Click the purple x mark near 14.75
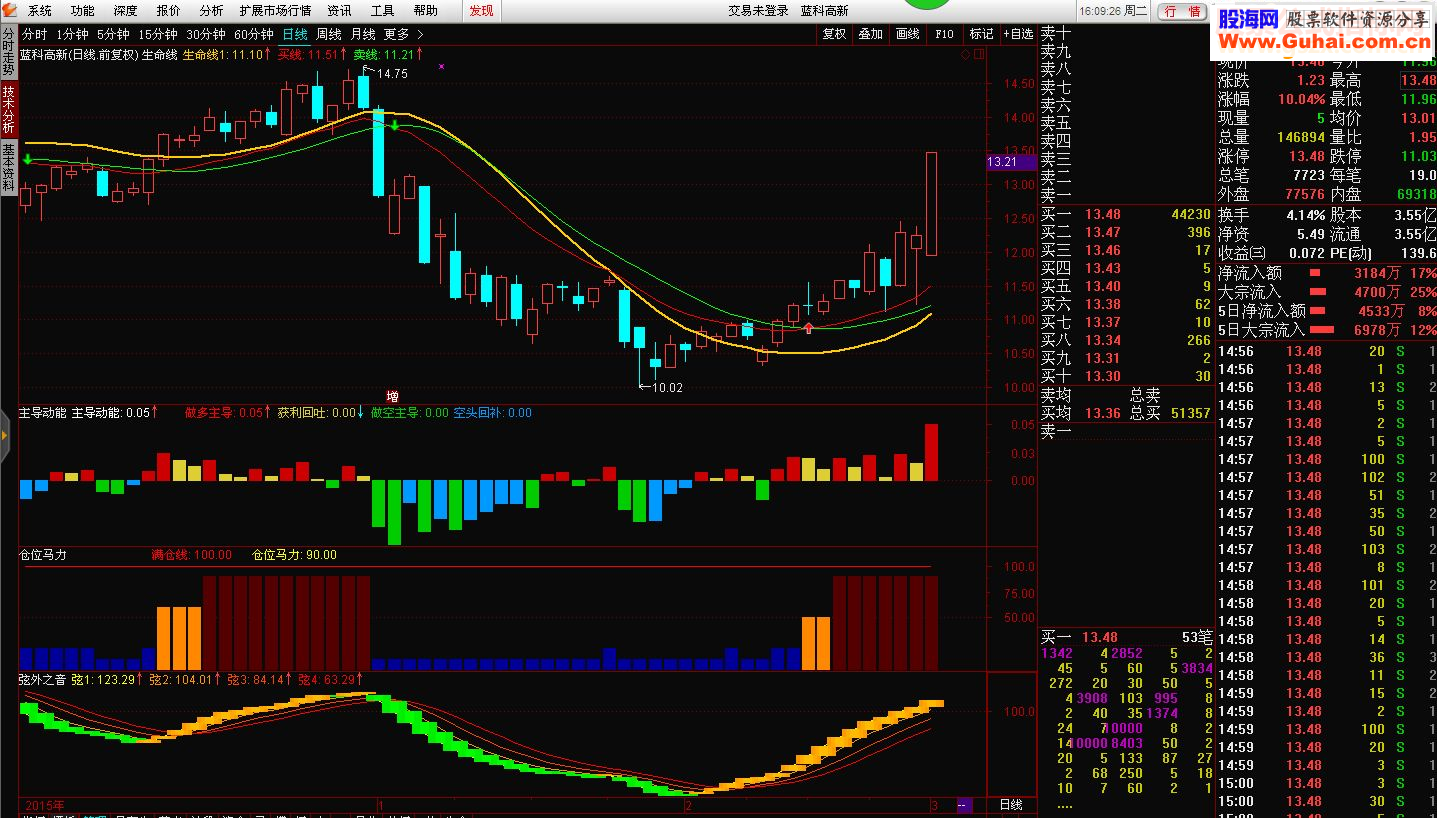This screenshot has height=818, width=1437. pos(442,66)
